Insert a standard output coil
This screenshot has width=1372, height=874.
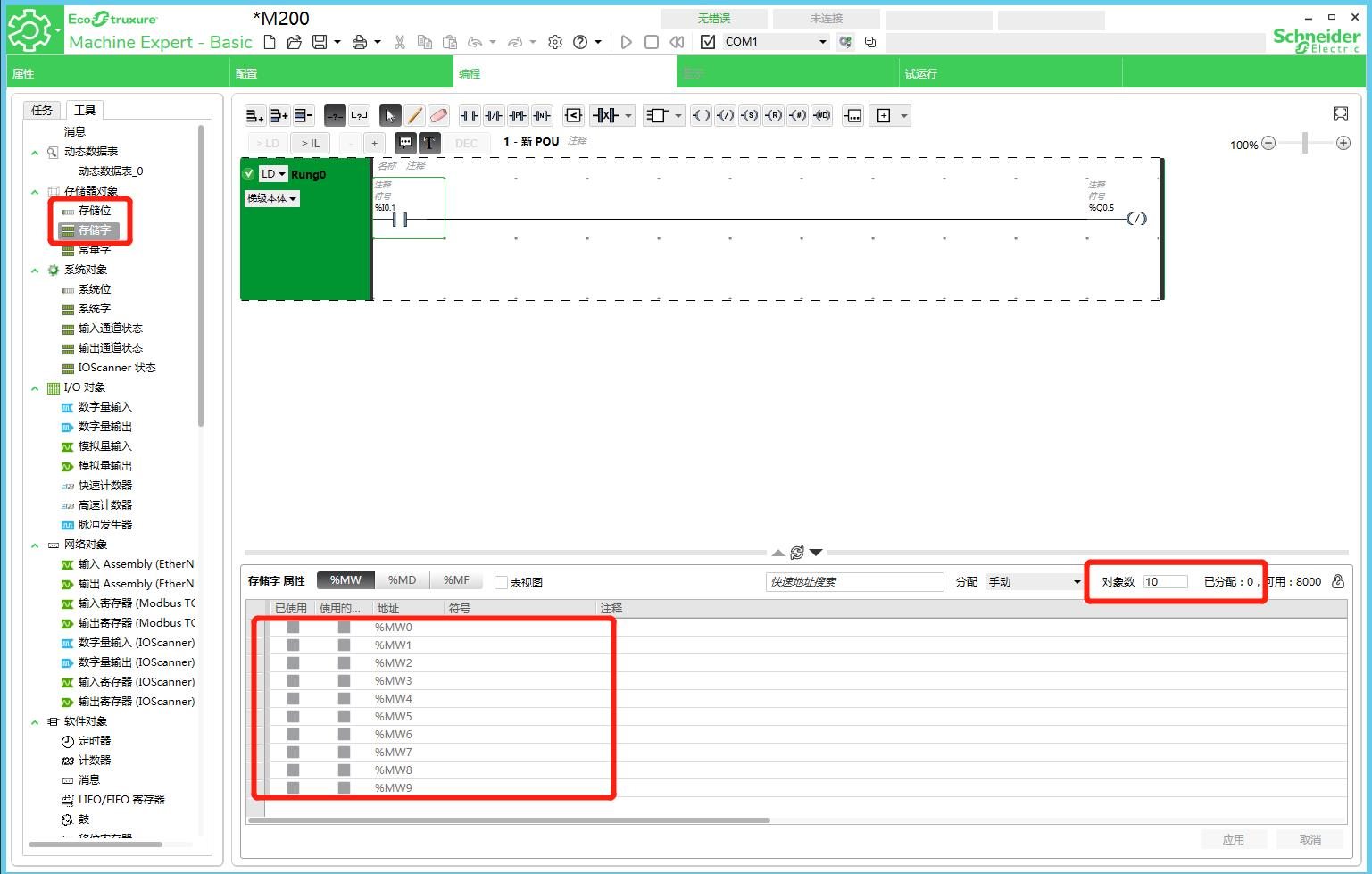coord(702,115)
